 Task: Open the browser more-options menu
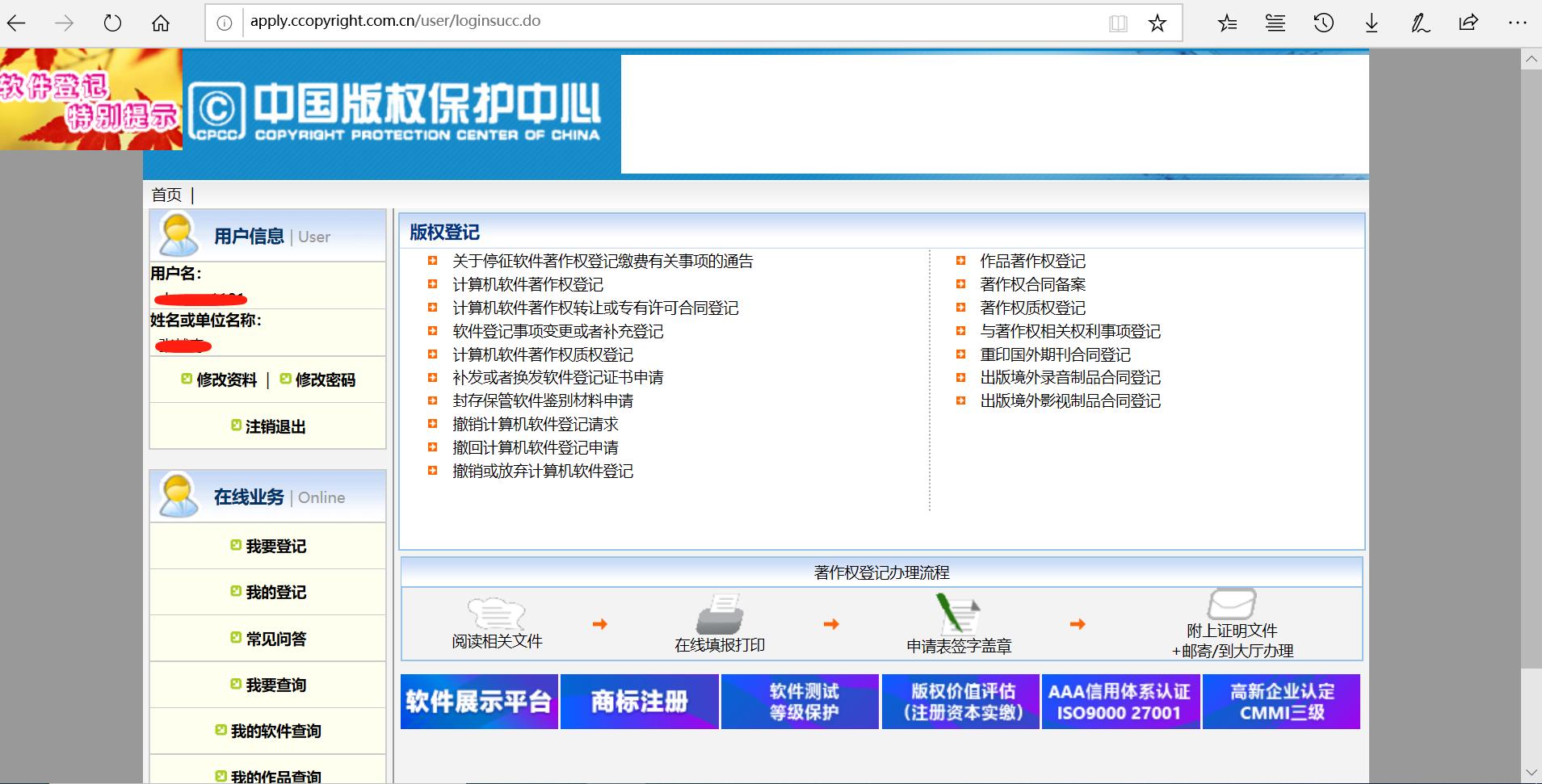tap(1517, 23)
